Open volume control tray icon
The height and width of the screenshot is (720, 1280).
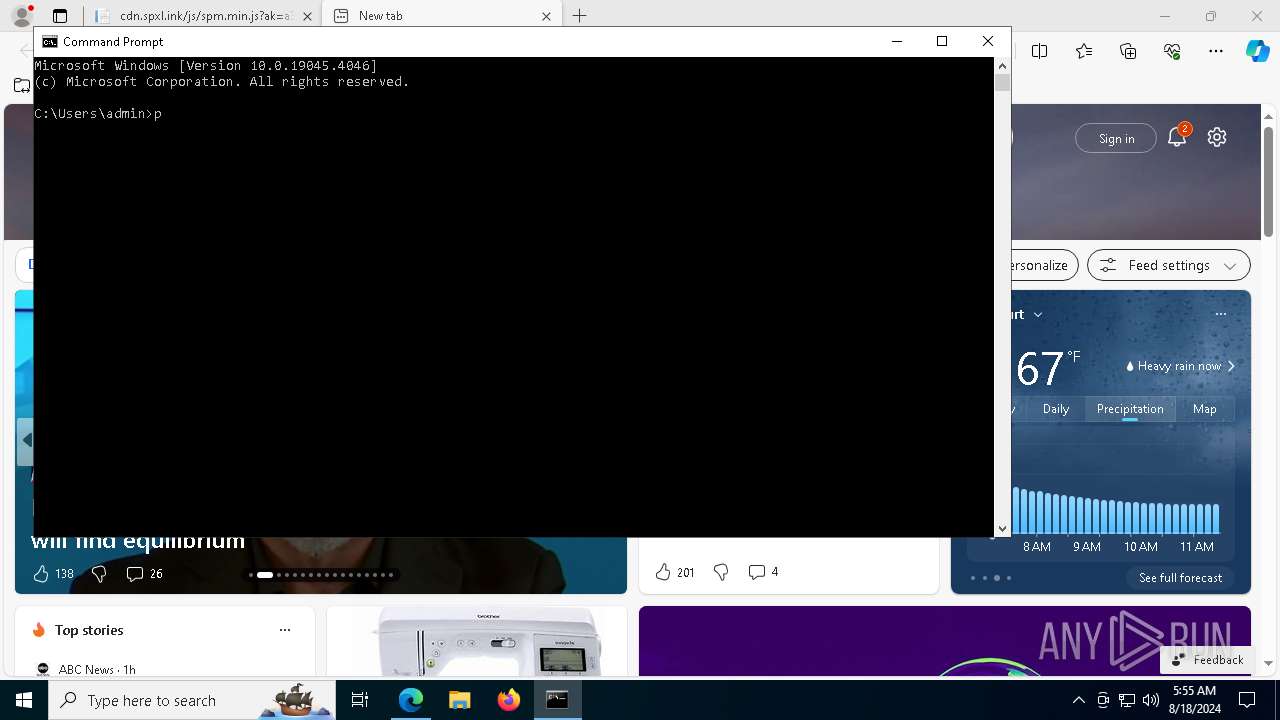point(1150,700)
